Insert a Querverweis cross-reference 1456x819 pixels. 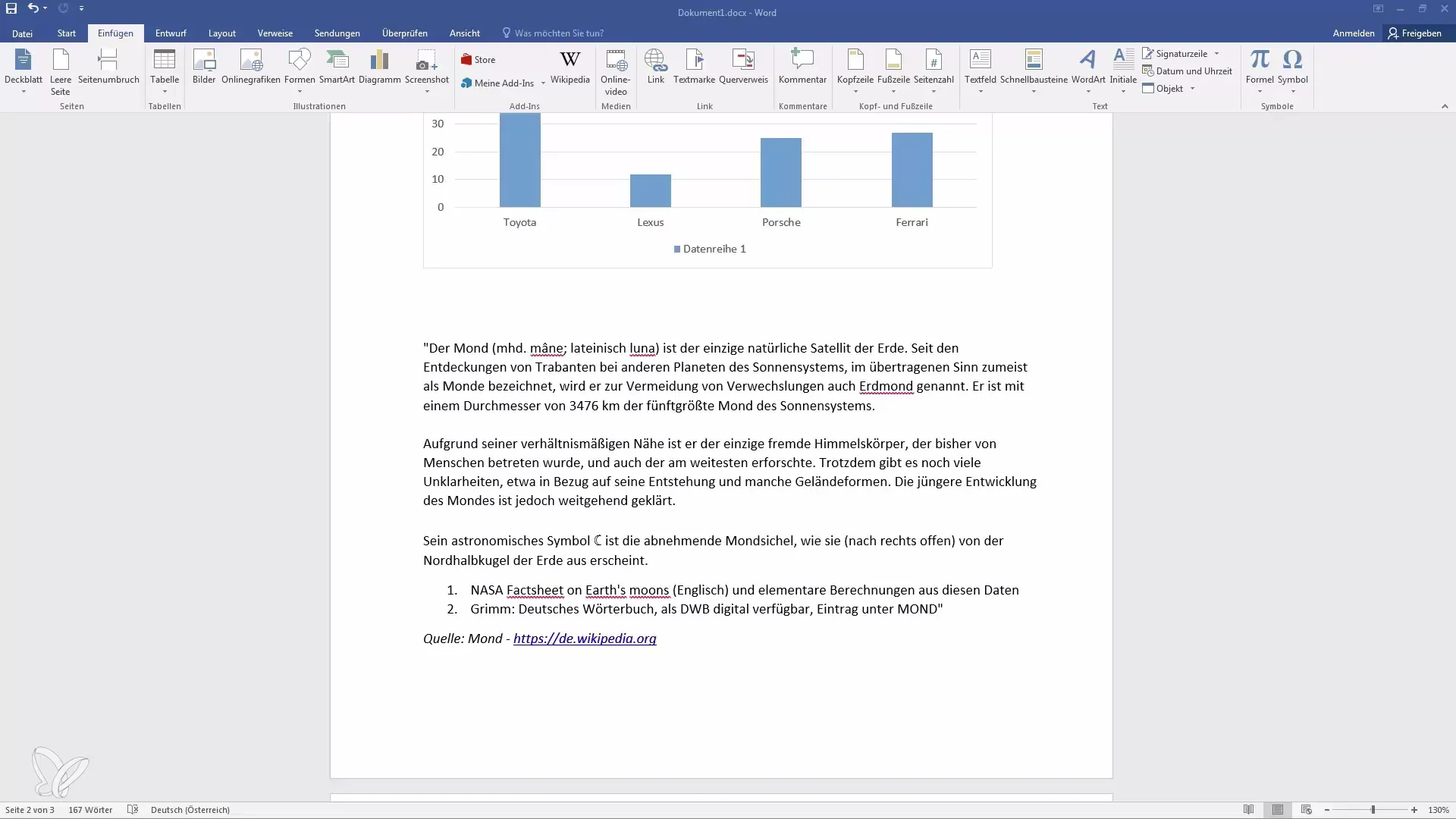coord(743,67)
